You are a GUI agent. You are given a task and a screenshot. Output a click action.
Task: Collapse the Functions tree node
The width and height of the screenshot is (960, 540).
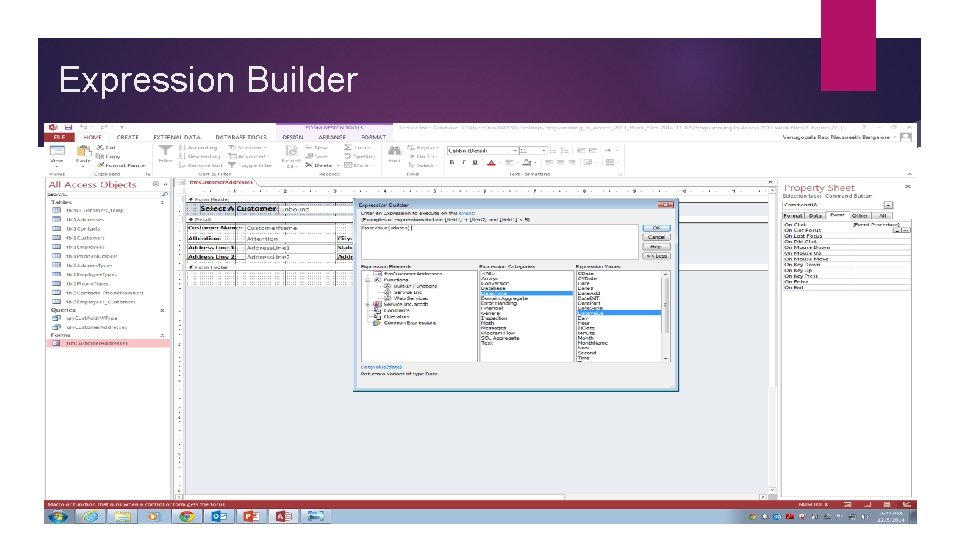(x=368, y=280)
